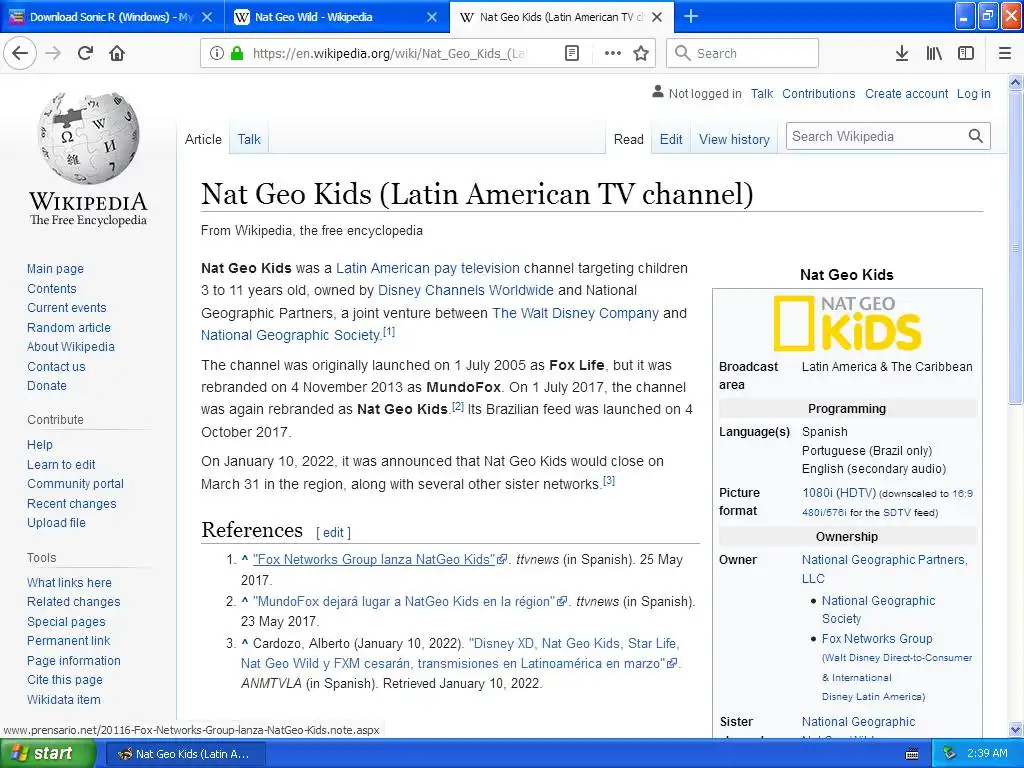The image size is (1024, 768).
Task: Click the 1080i (HDTV) infobox link
Action: [839, 492]
